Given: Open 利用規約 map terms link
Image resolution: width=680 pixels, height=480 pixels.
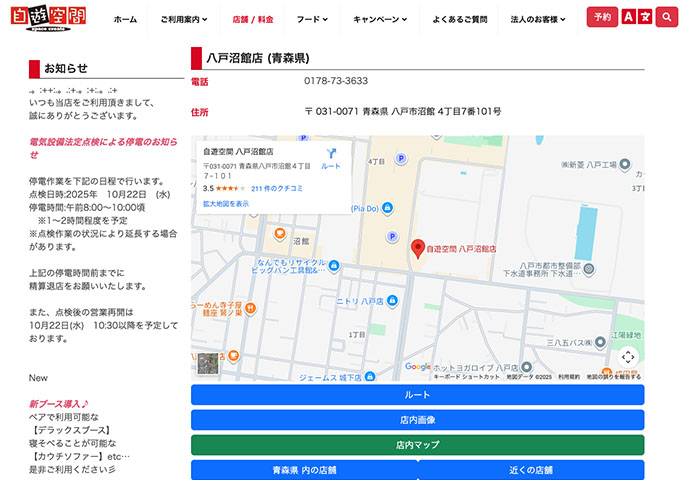Looking at the screenshot, I should (569, 377).
